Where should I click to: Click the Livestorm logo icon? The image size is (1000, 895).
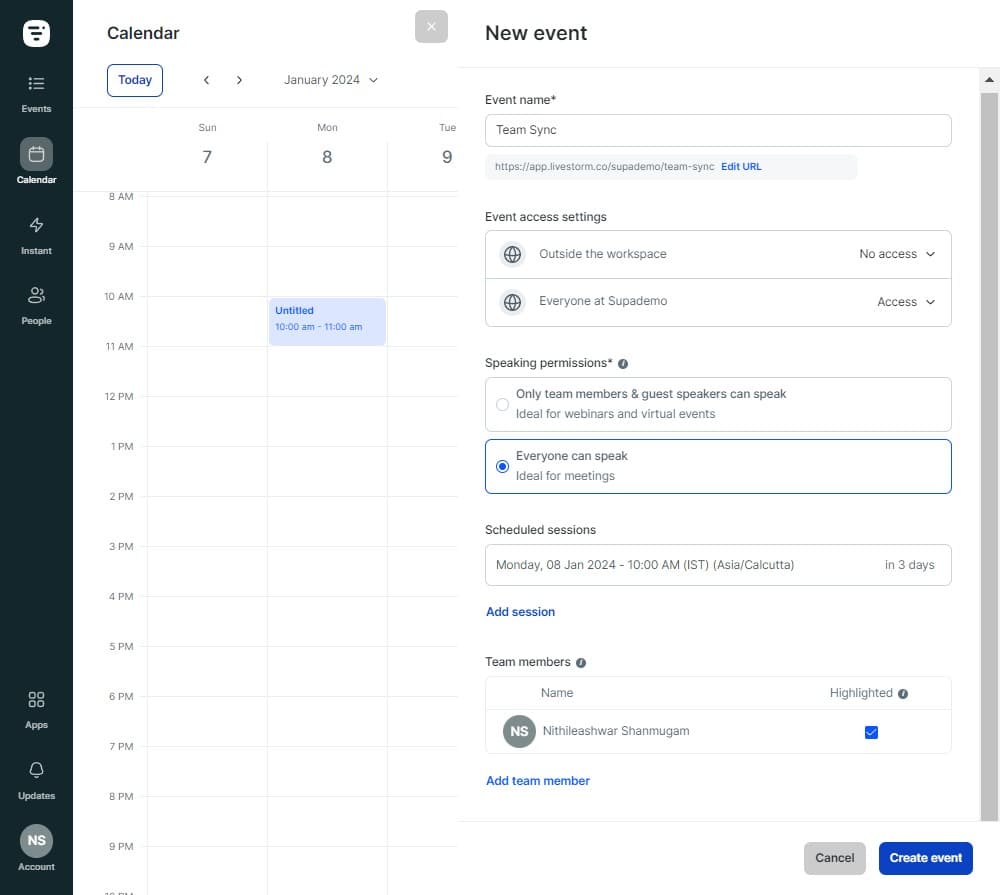pos(36,33)
